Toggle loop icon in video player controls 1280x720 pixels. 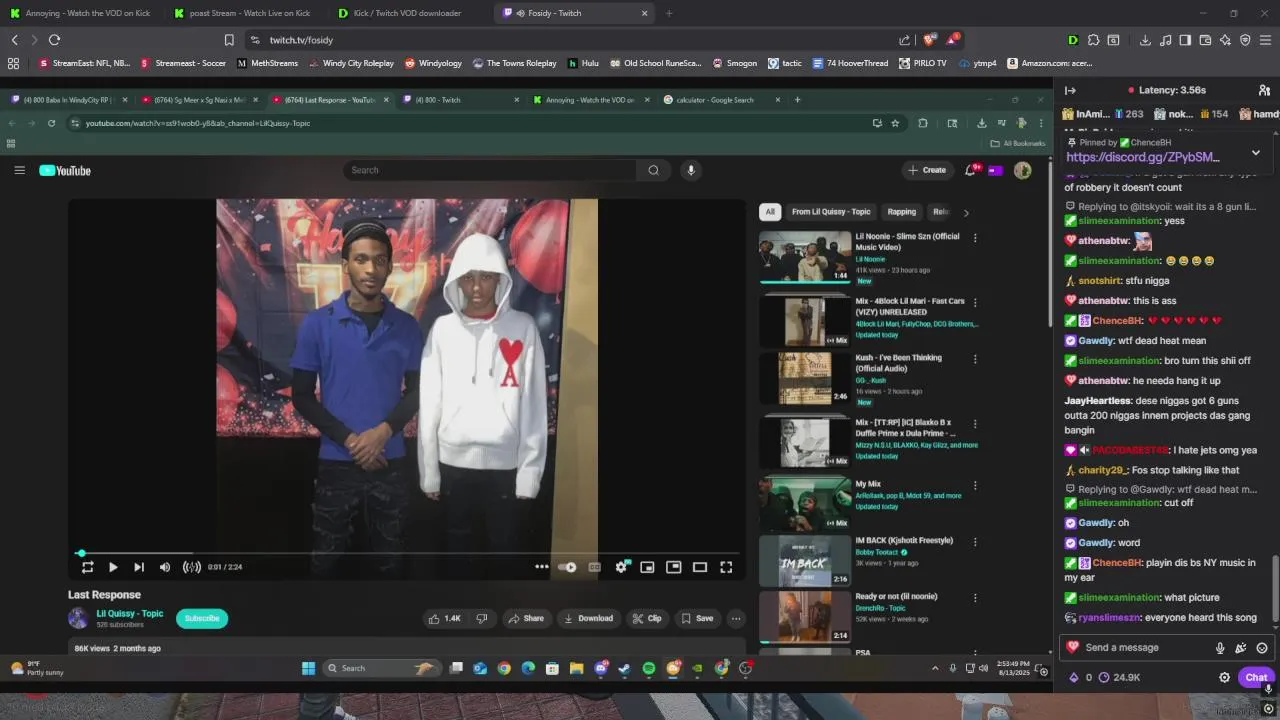pyautogui.click(x=87, y=567)
